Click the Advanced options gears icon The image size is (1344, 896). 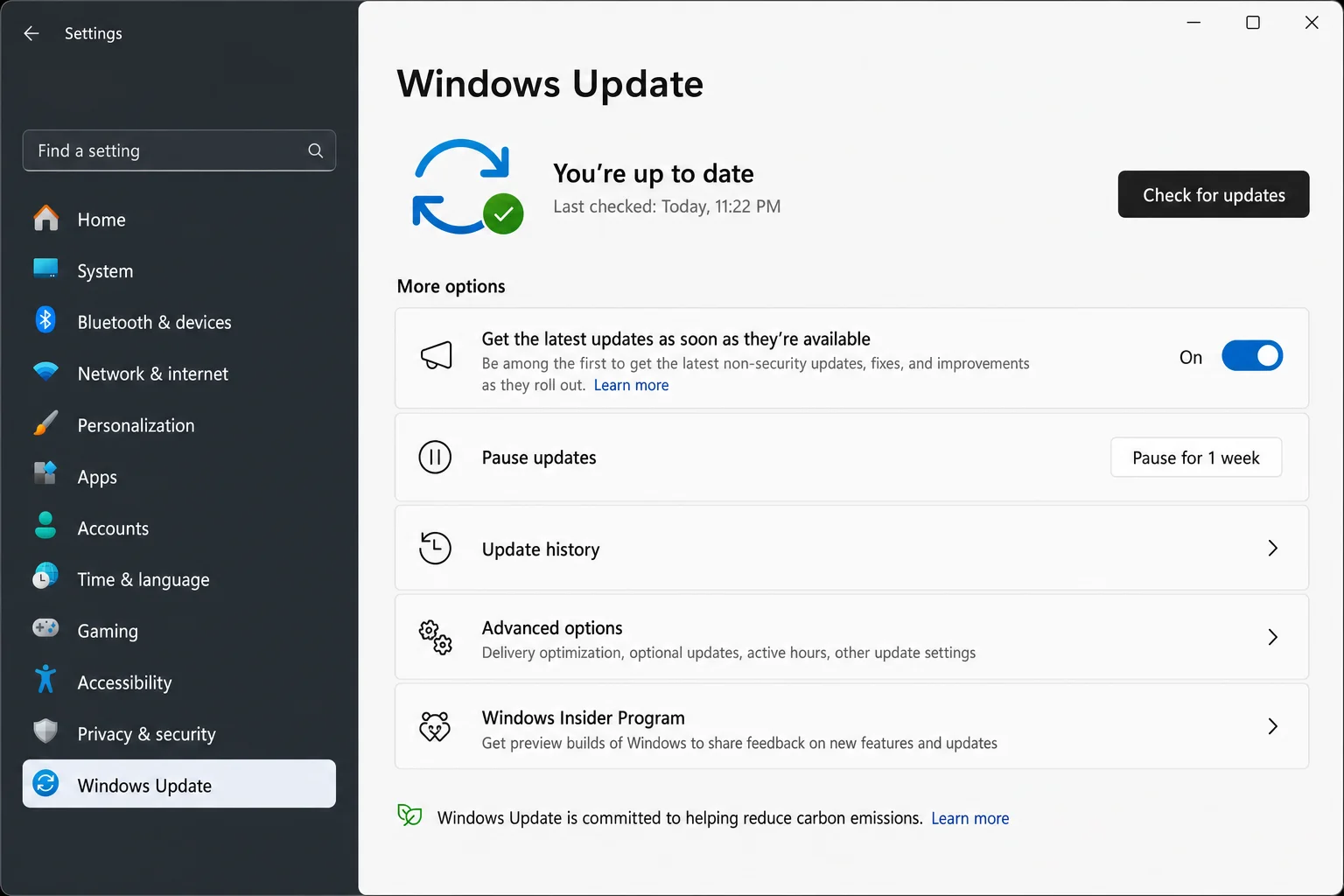pyautogui.click(x=435, y=638)
